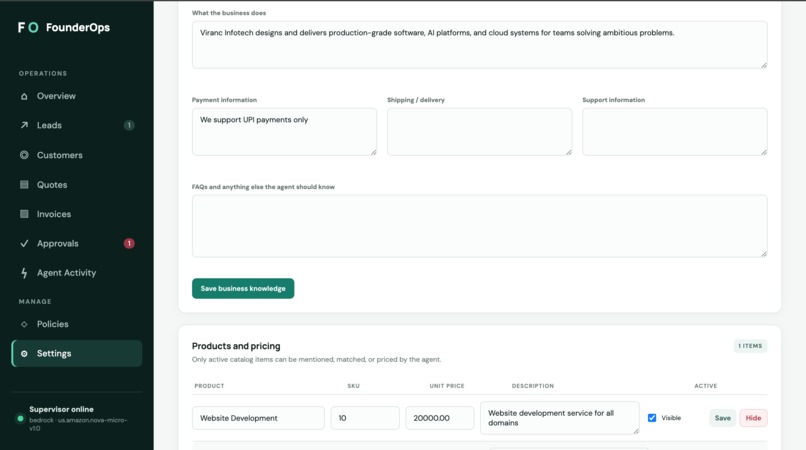This screenshot has width=806, height=450.
Task: Click the bedrock model name text
Action: coord(78,424)
